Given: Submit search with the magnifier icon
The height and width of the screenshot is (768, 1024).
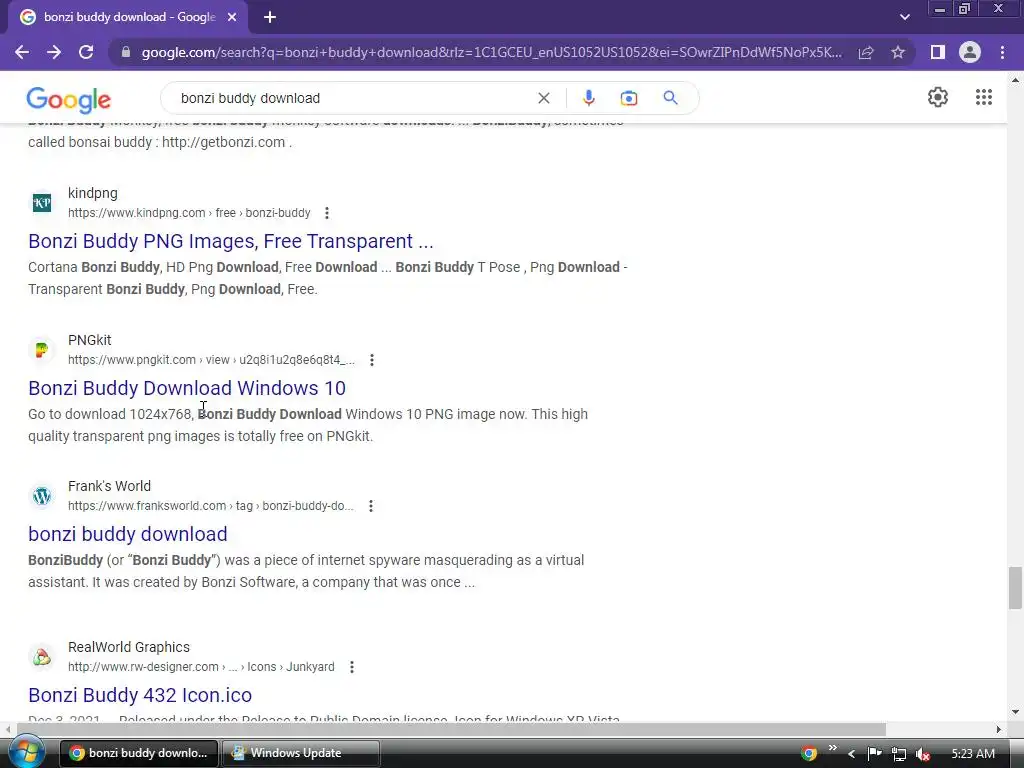Looking at the screenshot, I should [671, 98].
